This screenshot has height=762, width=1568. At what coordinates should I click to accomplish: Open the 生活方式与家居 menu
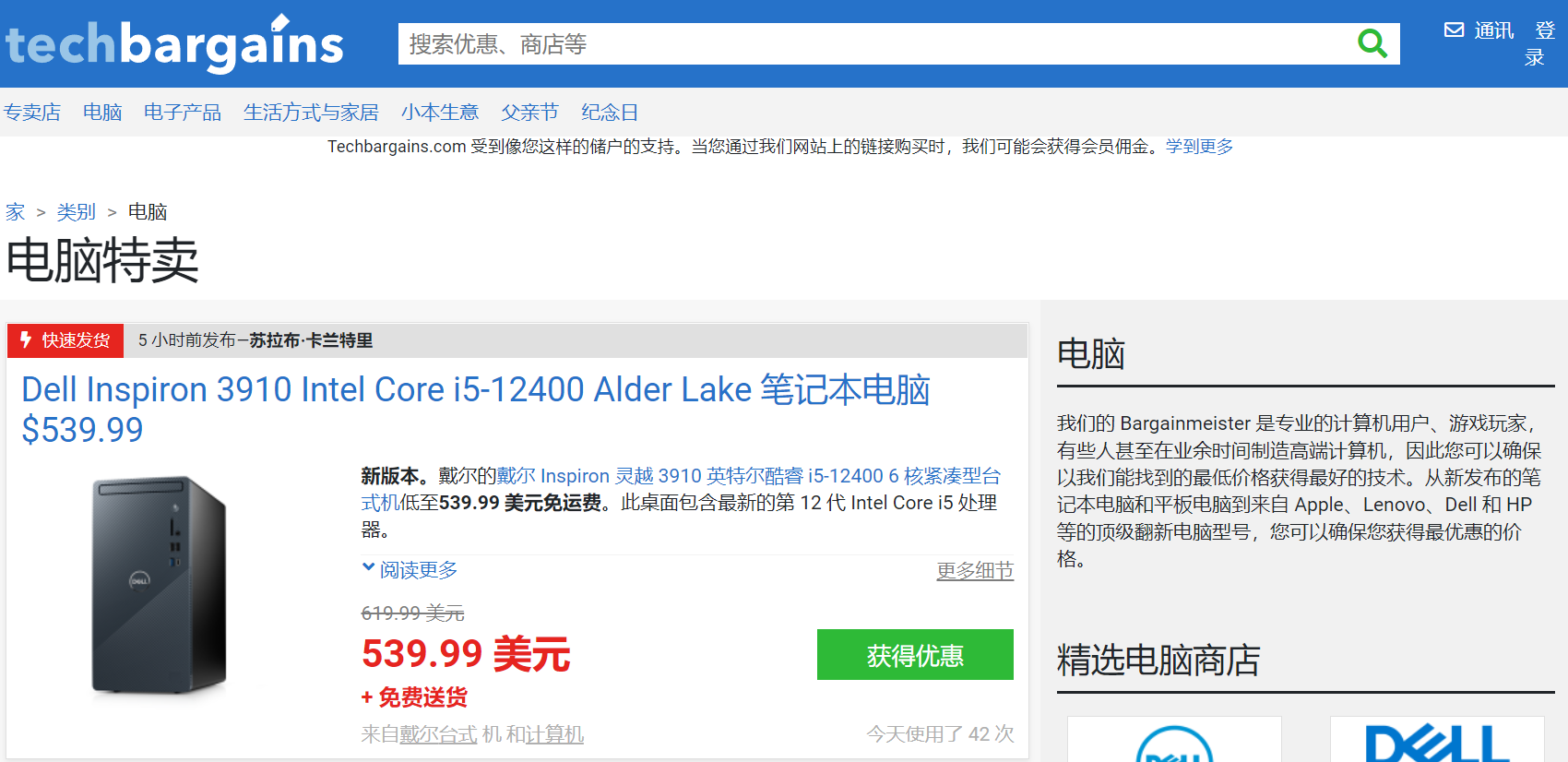tap(311, 113)
